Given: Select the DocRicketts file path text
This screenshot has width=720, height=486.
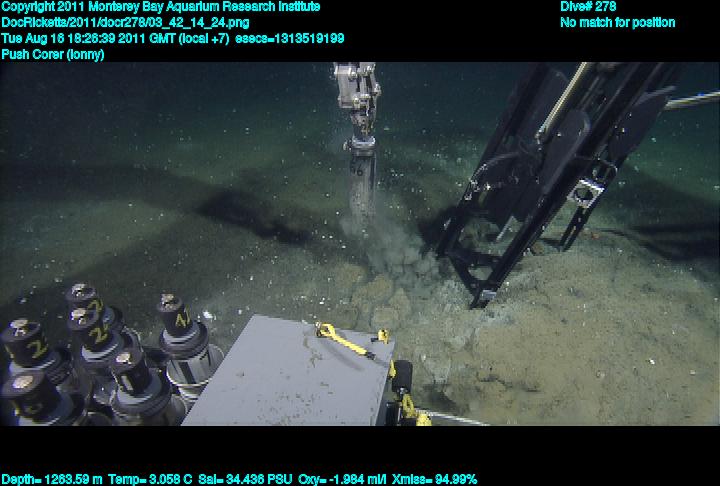Looking at the screenshot, I should pos(125,22).
